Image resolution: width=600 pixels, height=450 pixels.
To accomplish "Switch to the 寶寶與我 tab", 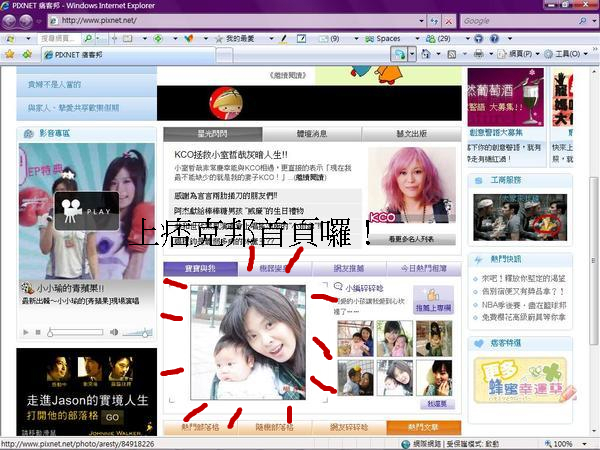I will point(200,269).
